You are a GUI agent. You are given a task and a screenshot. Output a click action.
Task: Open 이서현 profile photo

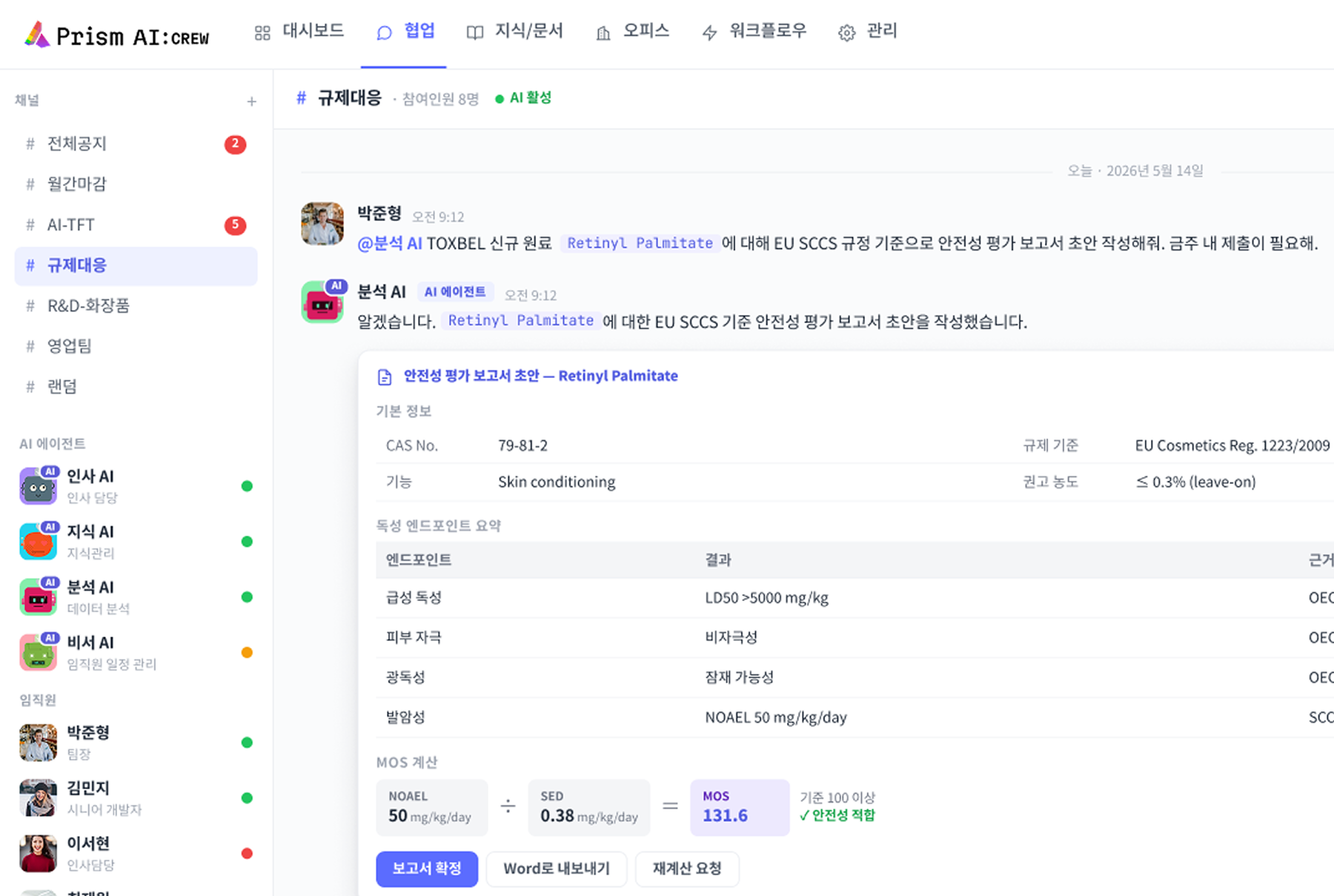click(x=39, y=853)
